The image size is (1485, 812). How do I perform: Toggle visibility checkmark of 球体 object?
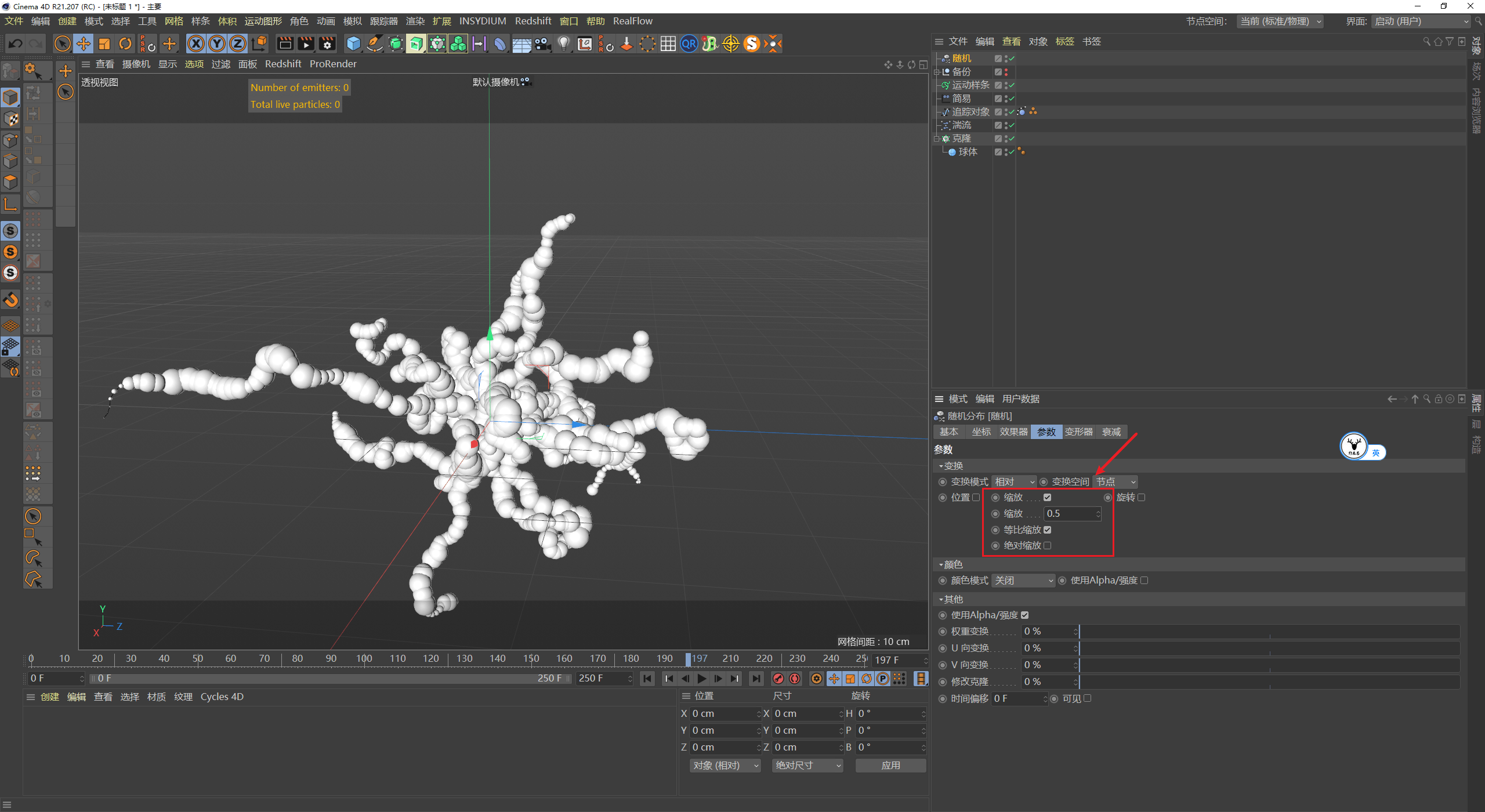pyautogui.click(x=1012, y=151)
